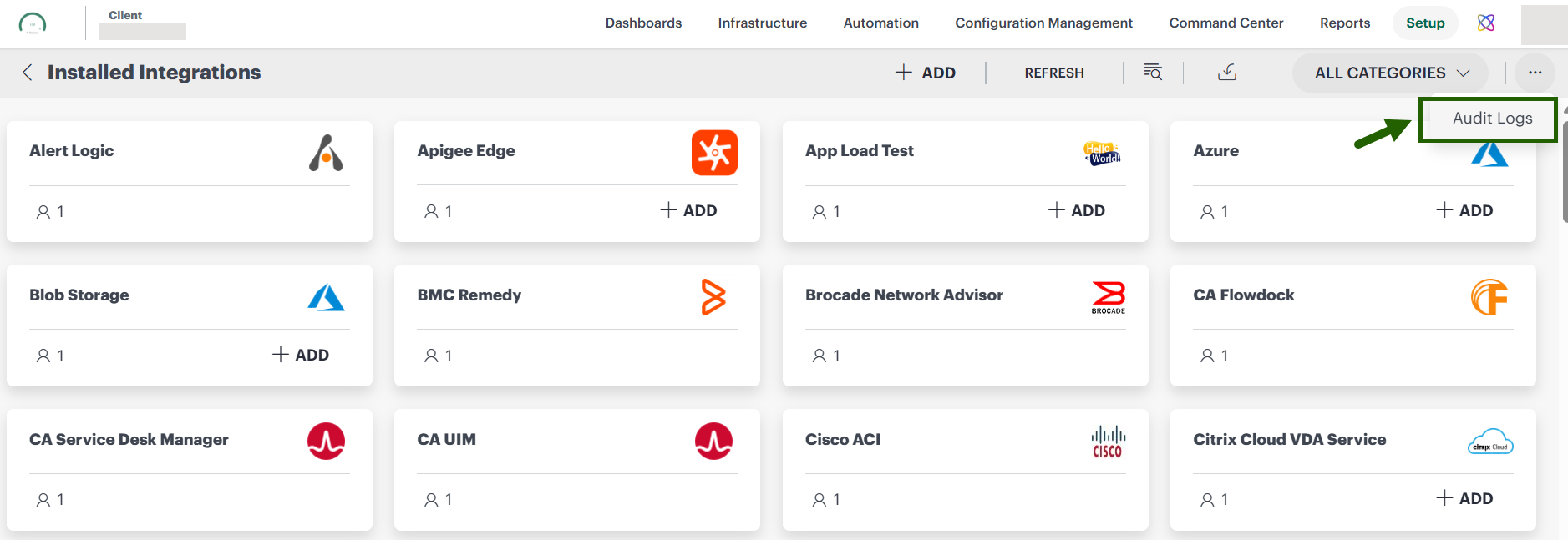Click the user count icon on Alert Logic
Screen dimensions: 1568x540
(43, 212)
